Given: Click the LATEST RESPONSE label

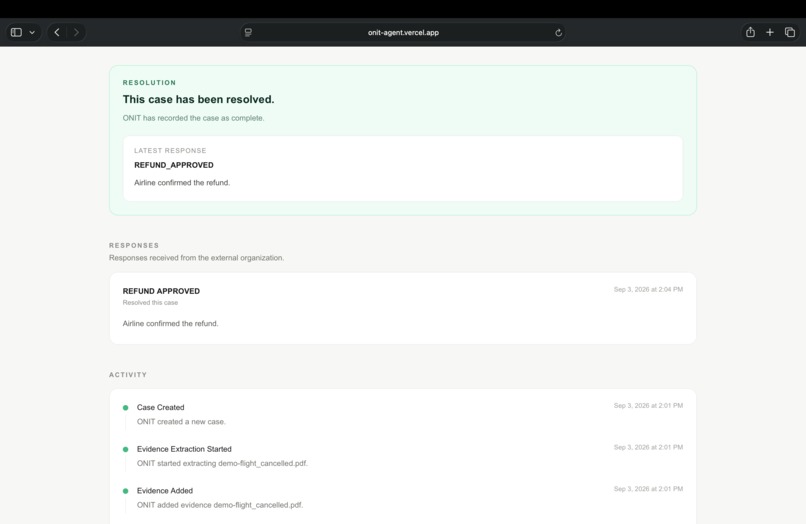Looking at the screenshot, I should coord(170,151).
